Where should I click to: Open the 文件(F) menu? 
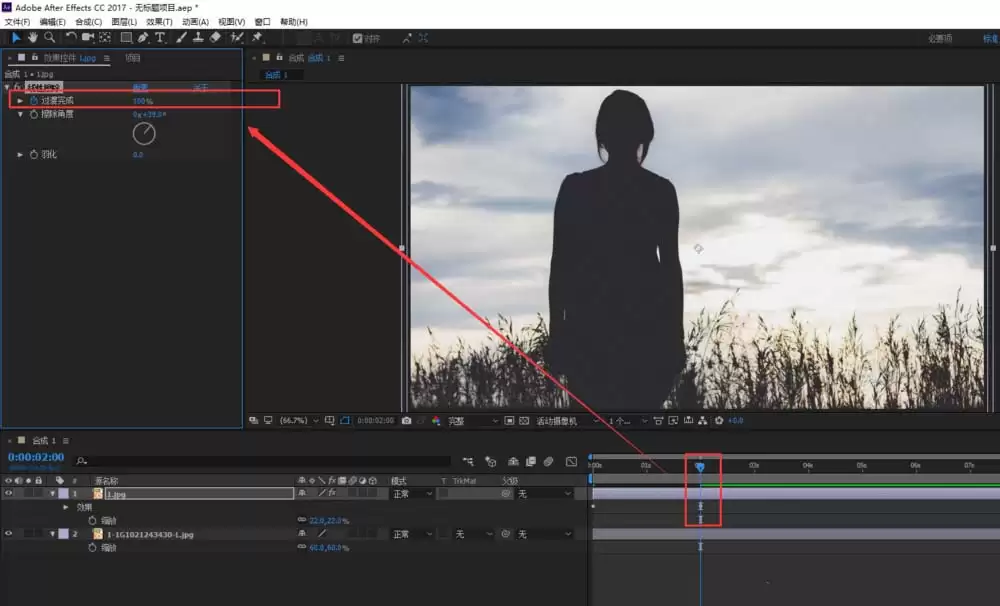tap(17, 22)
